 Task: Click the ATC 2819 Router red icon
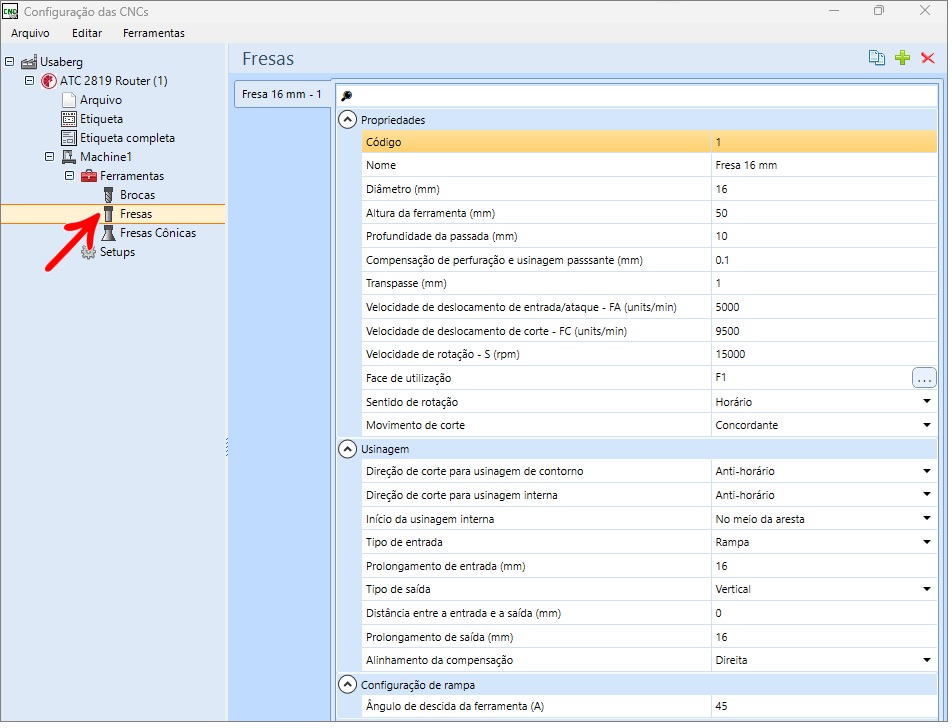pyautogui.click(x=49, y=81)
